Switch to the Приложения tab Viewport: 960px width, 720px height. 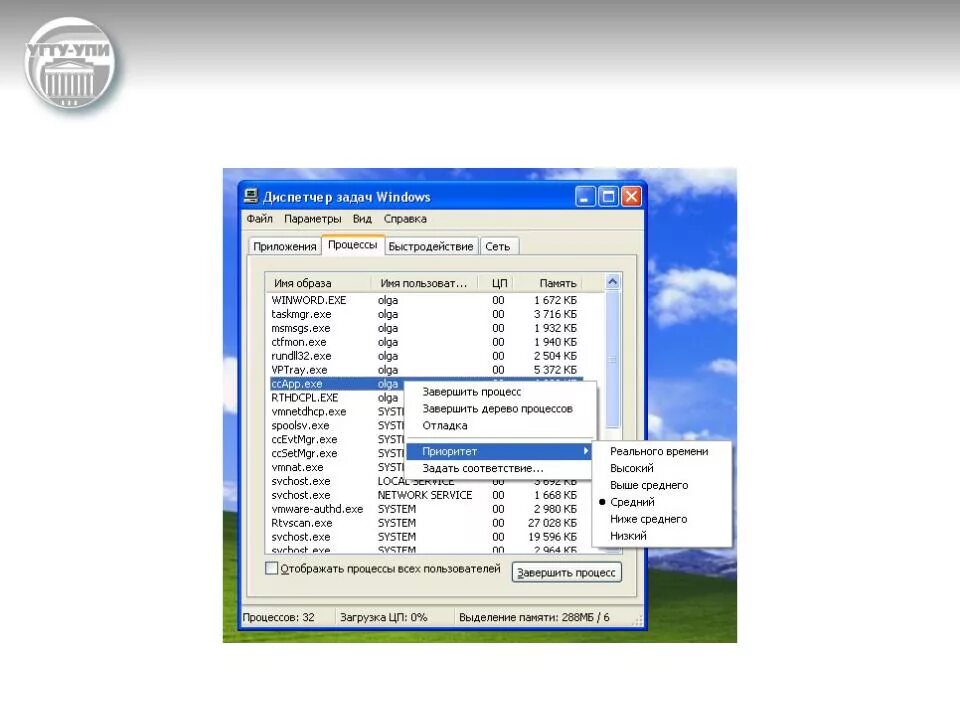point(285,246)
